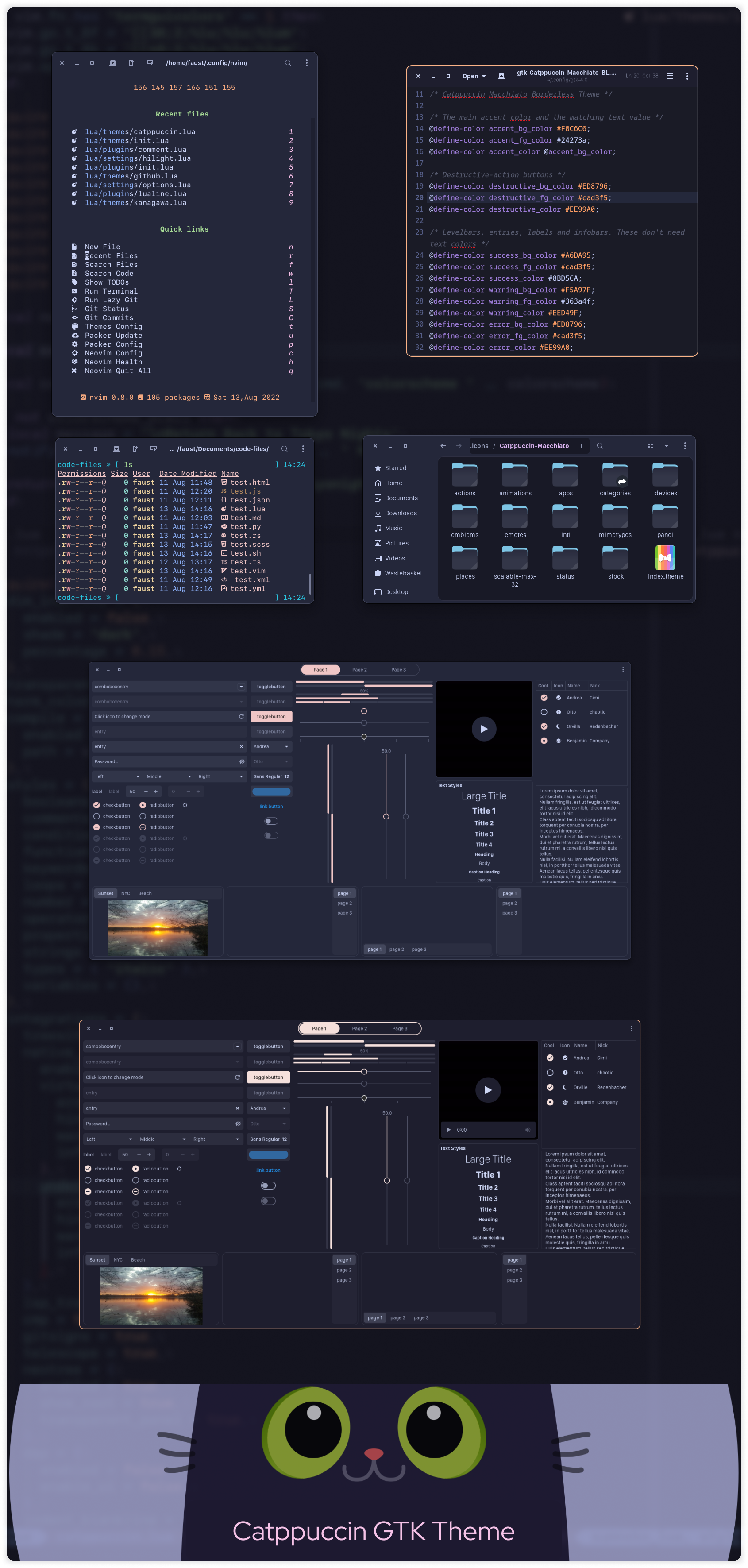Open NYC tab in orange-bordered widget window
This screenshot has width=748, height=1568.
tap(117, 1259)
